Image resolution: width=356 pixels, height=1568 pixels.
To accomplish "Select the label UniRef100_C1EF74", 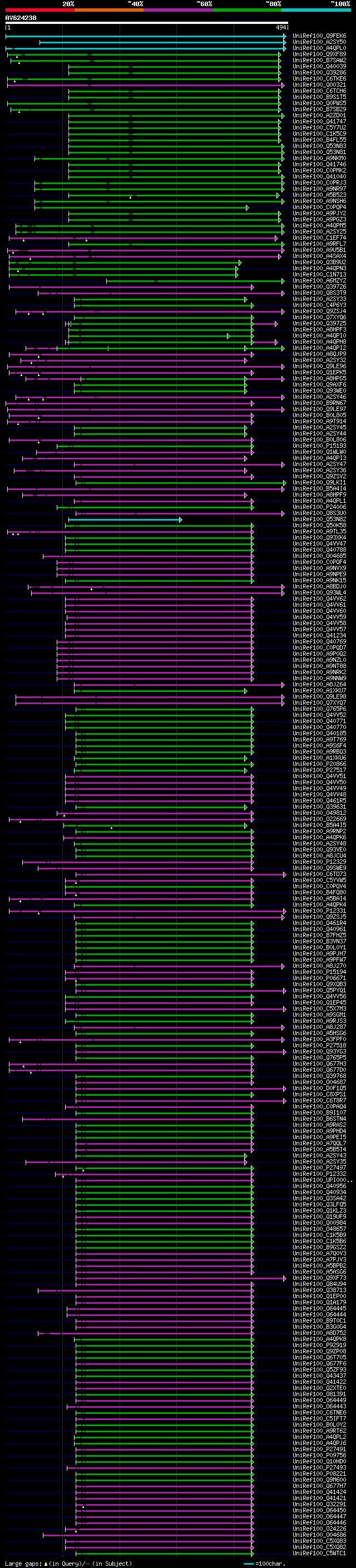I will pyautogui.click(x=319, y=238).
